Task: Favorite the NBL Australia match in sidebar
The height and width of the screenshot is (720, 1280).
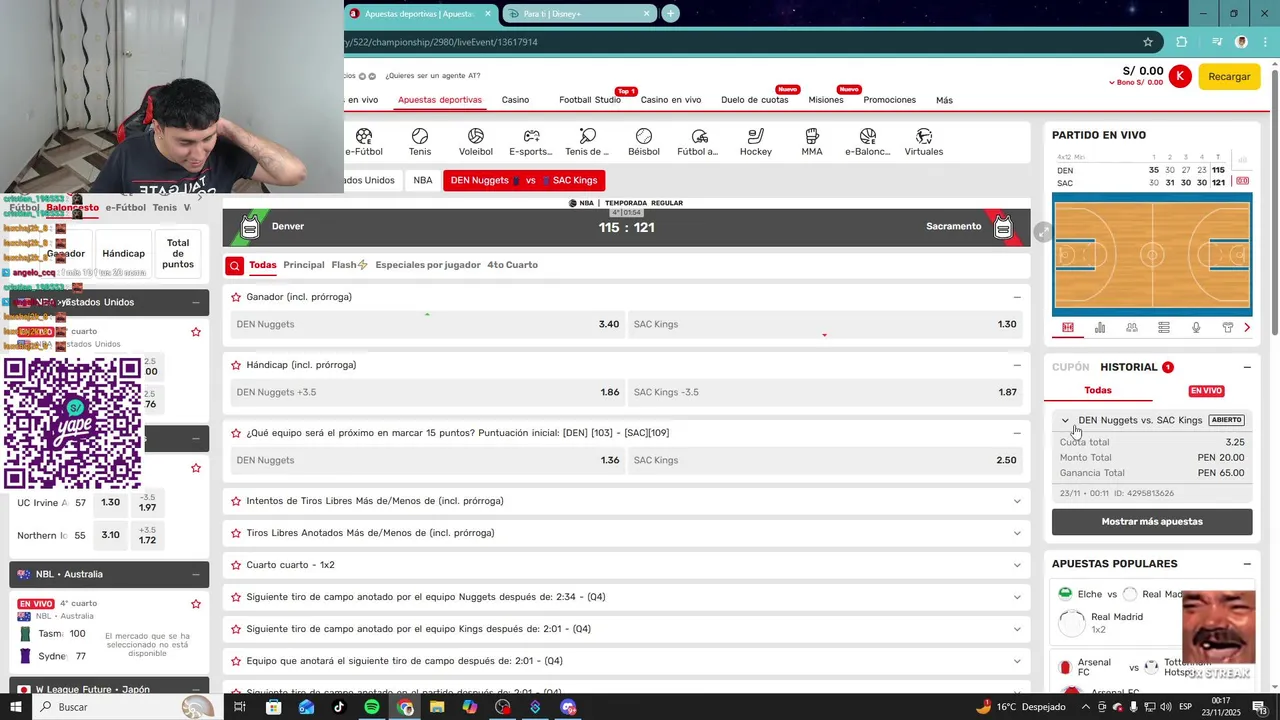Action: tap(196, 604)
